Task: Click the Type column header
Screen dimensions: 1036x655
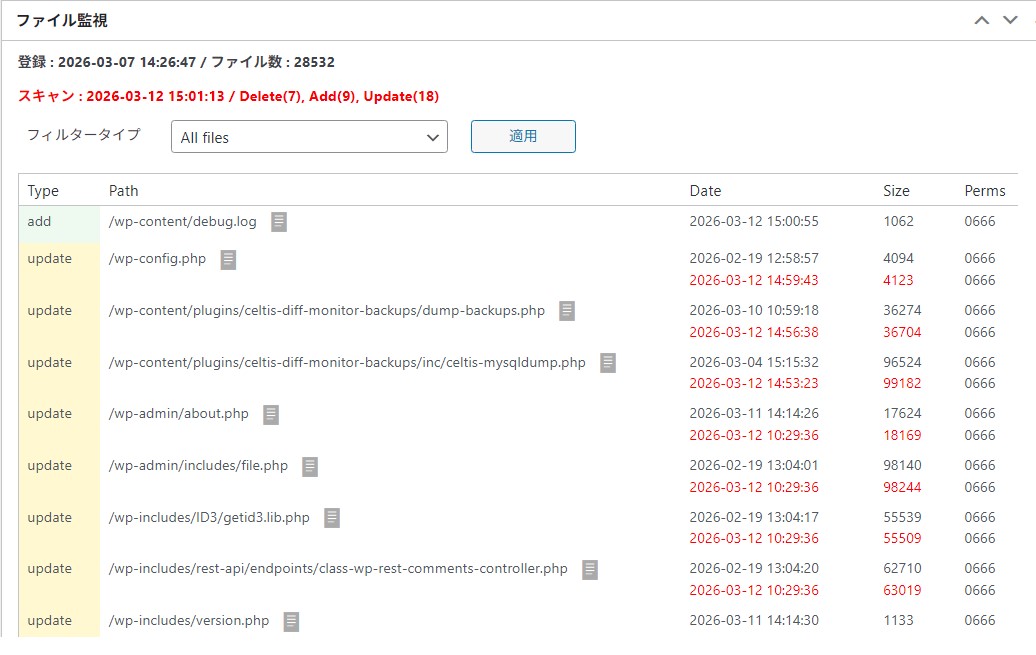Action: pos(43,191)
